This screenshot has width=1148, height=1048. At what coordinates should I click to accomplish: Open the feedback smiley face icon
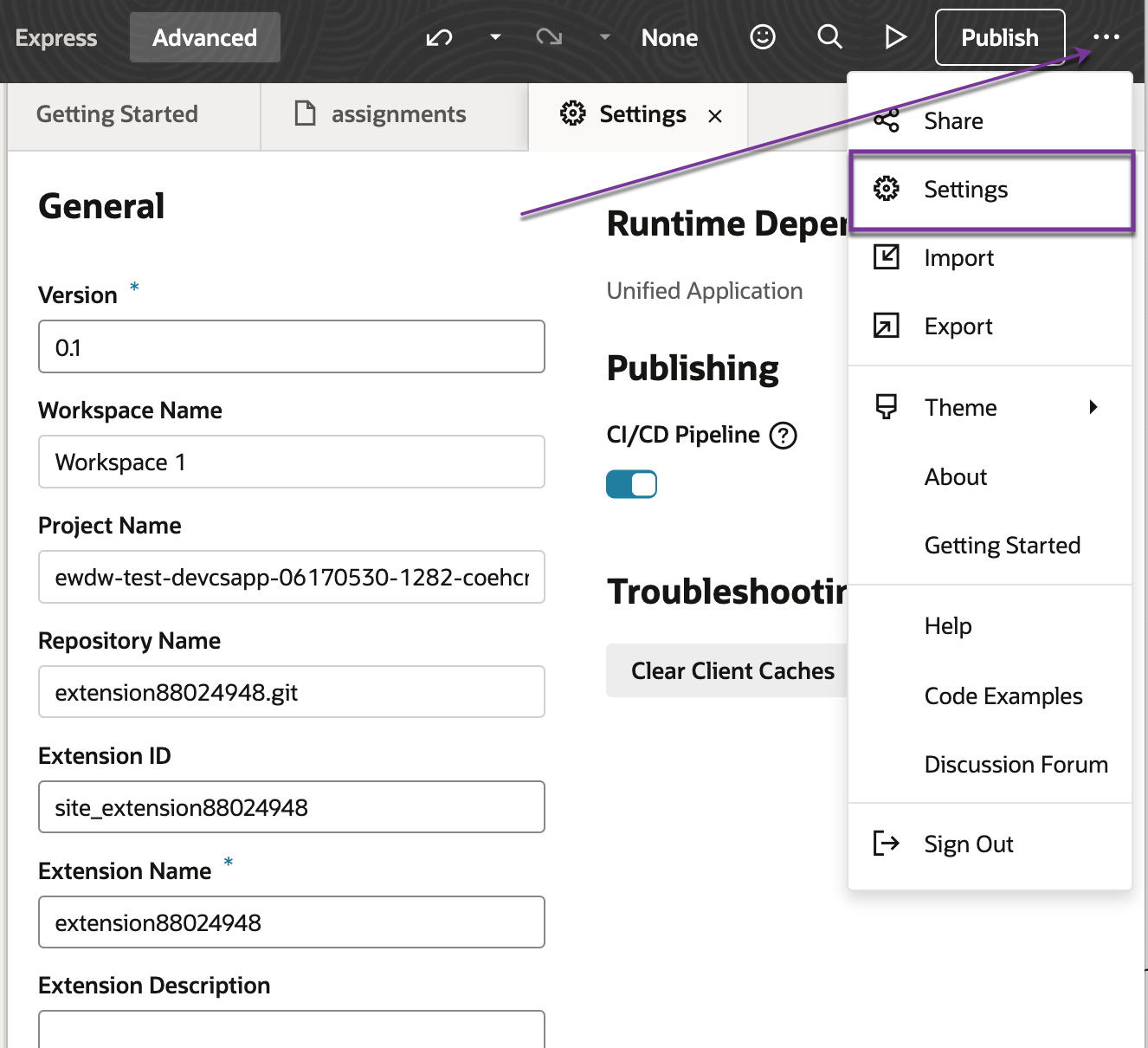(x=762, y=37)
